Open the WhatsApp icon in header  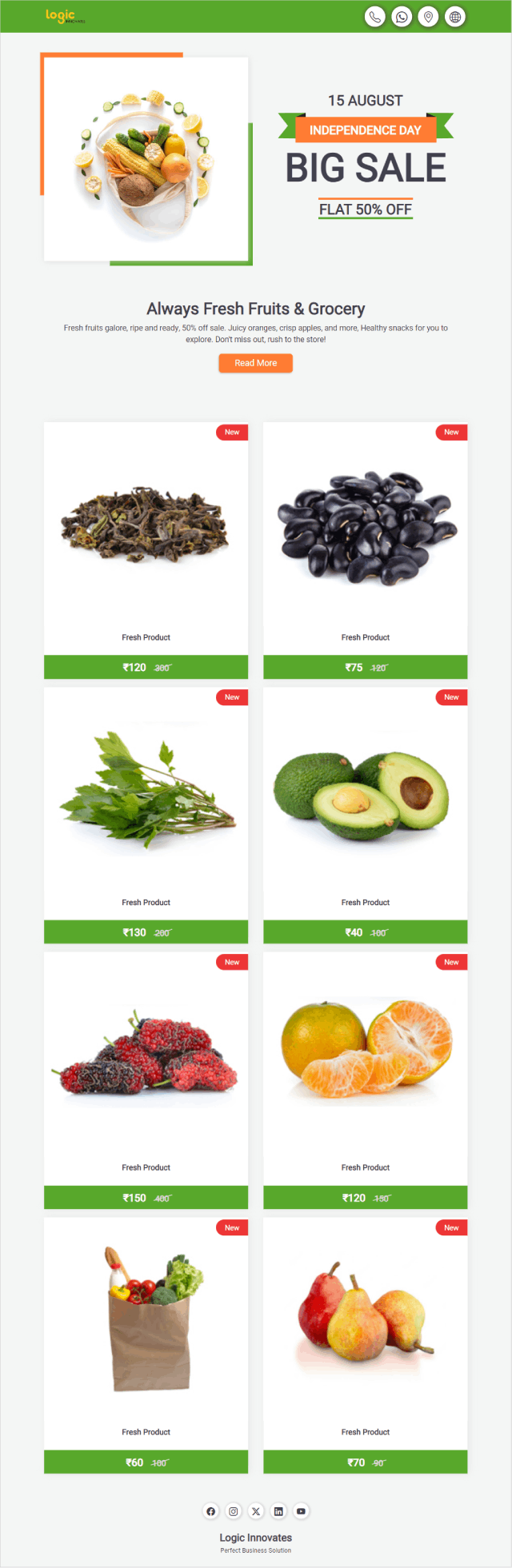point(402,17)
